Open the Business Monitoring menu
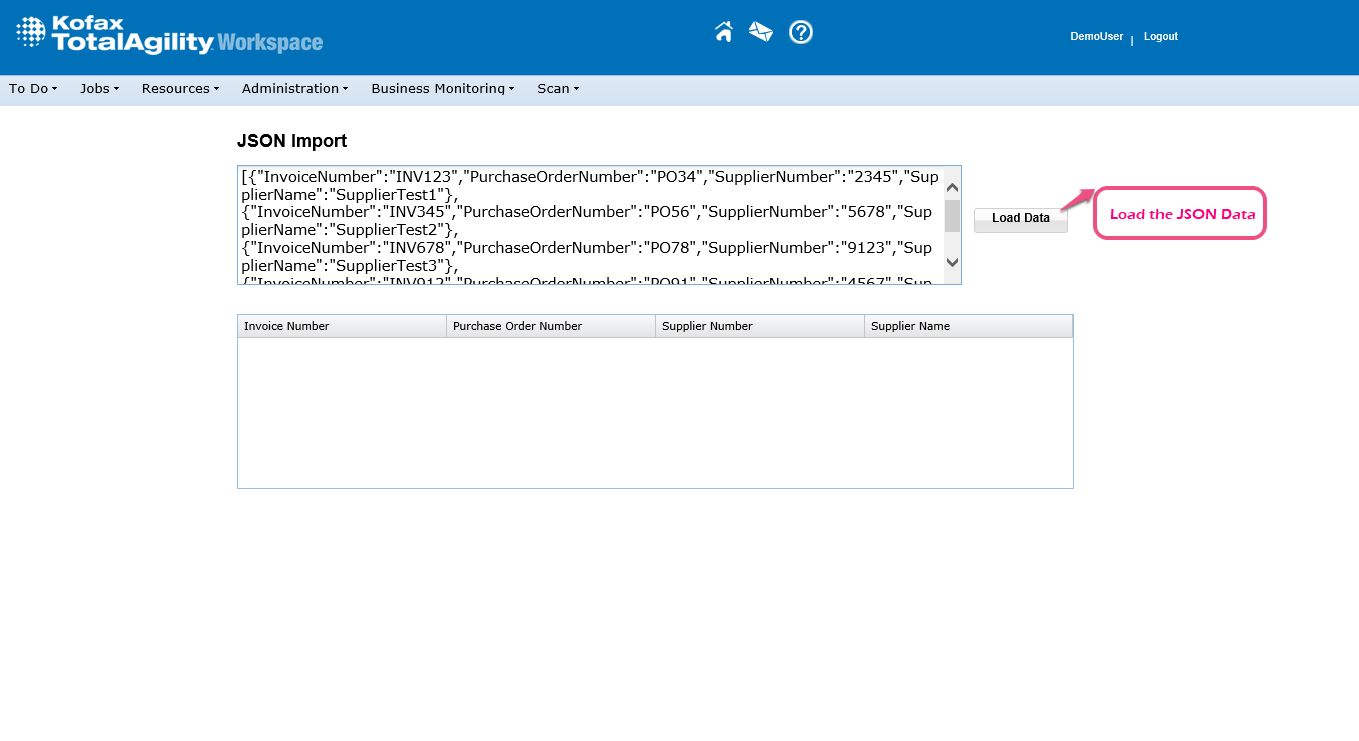Viewport: 1359px width, 741px height. tap(442, 89)
